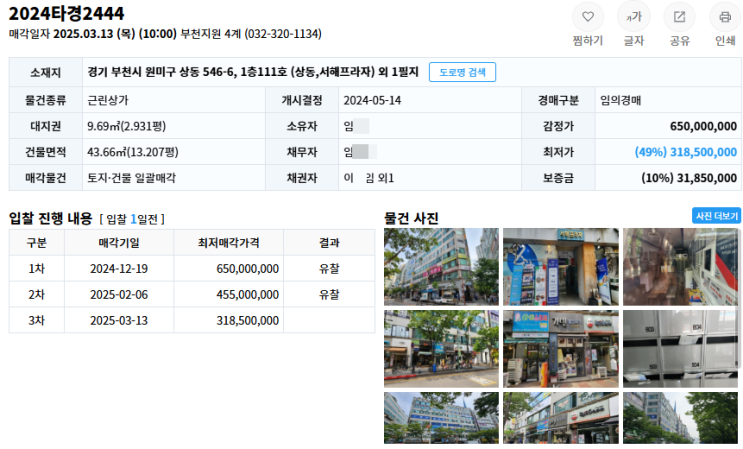Click the 유찰 result in 2차 row
The image size is (743, 449).
329,295
